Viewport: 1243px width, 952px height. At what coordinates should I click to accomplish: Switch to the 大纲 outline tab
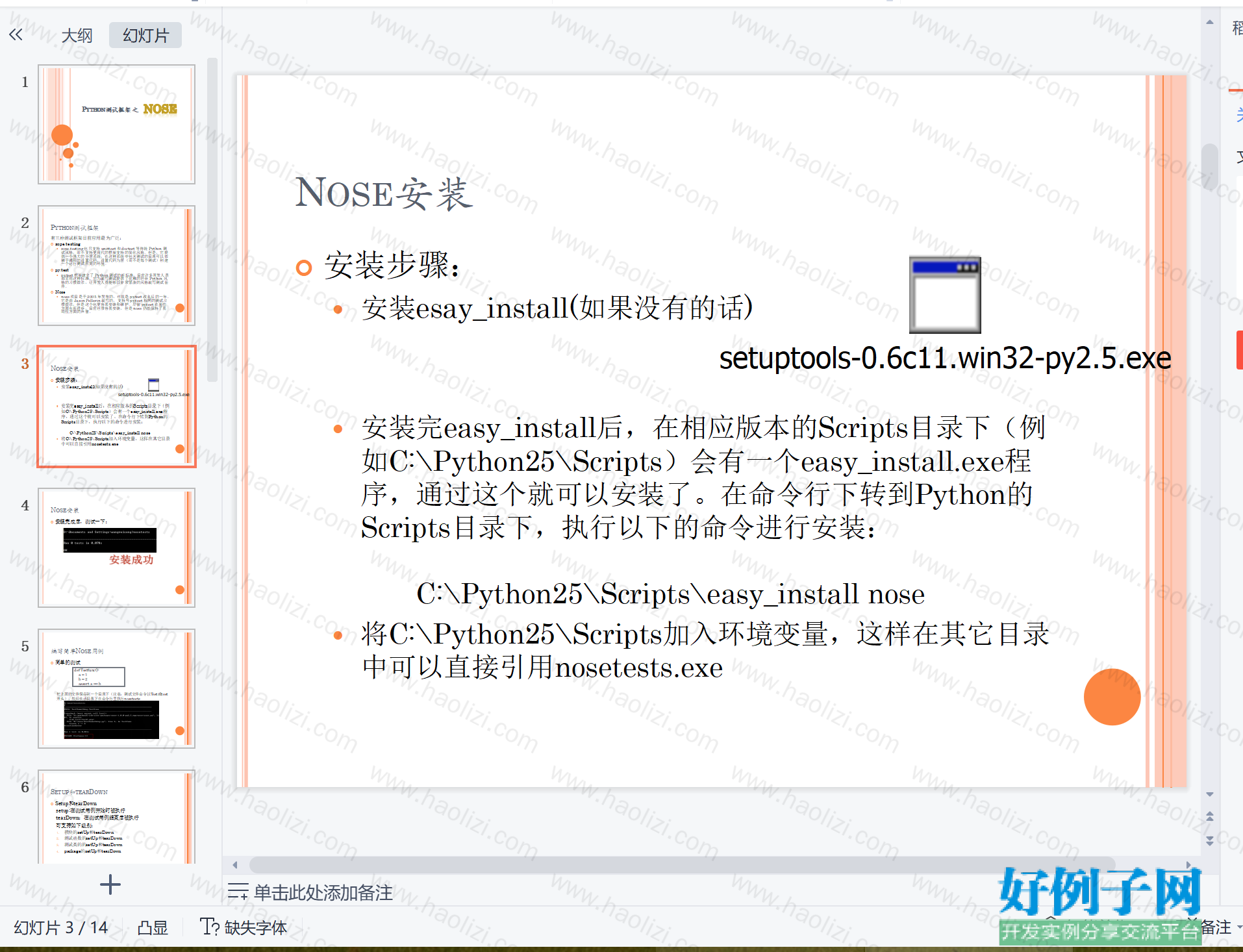pyautogui.click(x=77, y=36)
